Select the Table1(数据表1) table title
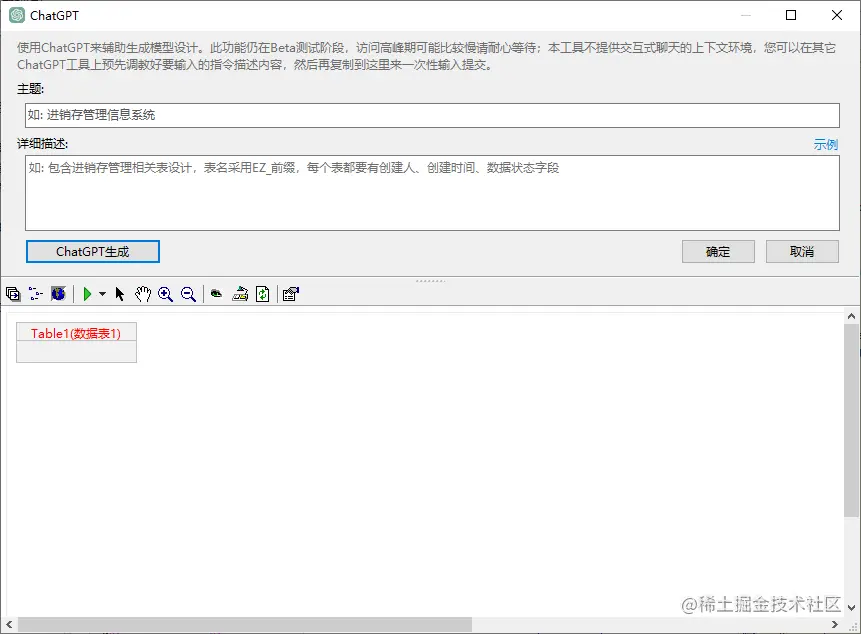The width and height of the screenshot is (861, 634). tap(76, 333)
